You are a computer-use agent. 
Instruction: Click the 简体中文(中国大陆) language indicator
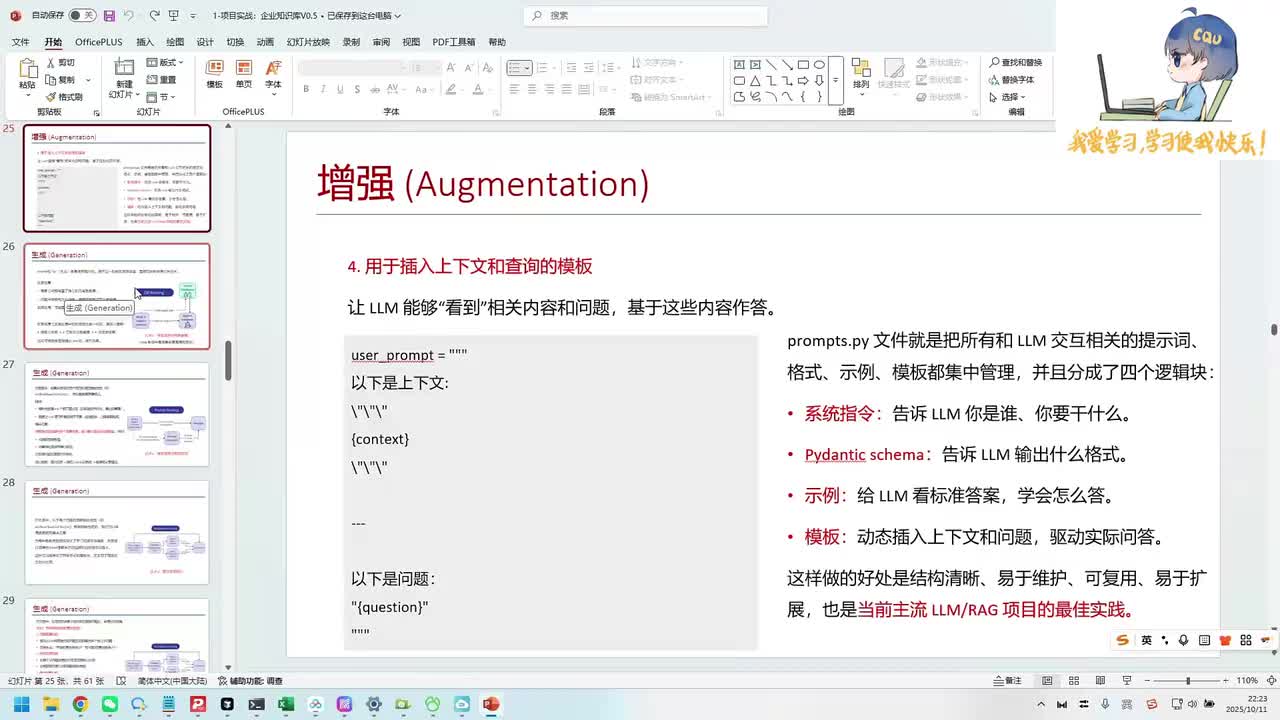tap(172, 681)
